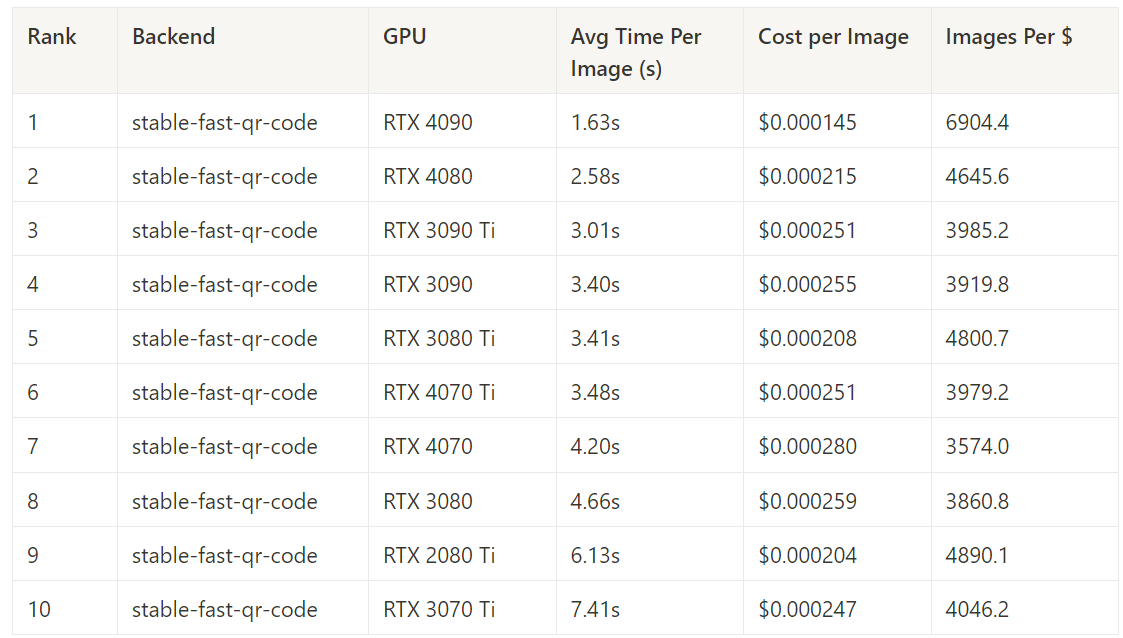Click the 4.66s time value
The width and height of the screenshot is (1123, 638).
595,501
